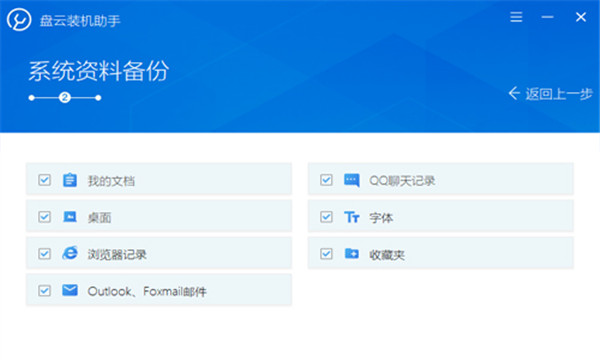Select step 2 in progress indicator
This screenshot has width=600, height=360.
pos(65,98)
